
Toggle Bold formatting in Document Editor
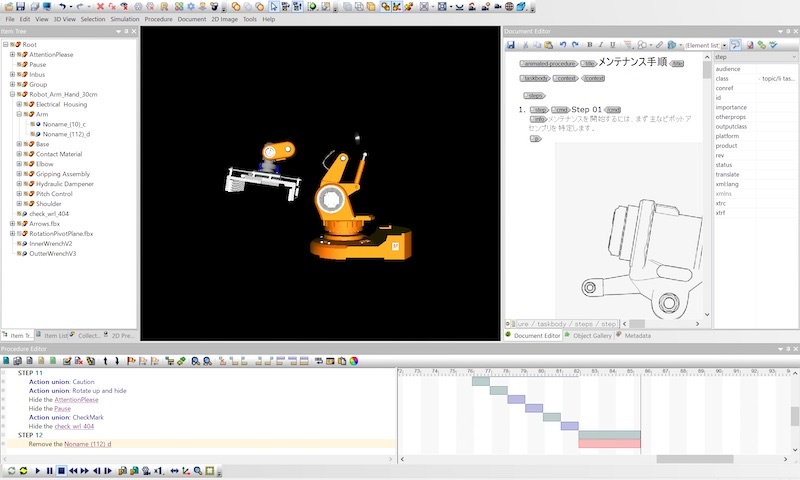point(589,45)
